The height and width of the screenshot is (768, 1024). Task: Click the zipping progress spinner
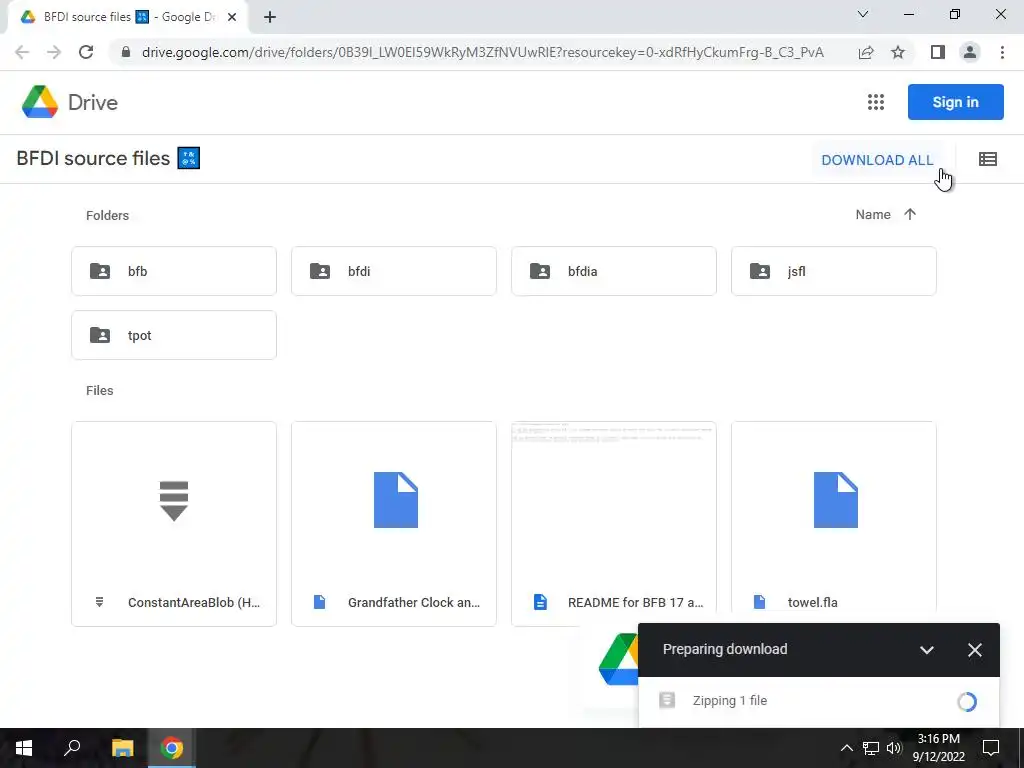coord(967,701)
